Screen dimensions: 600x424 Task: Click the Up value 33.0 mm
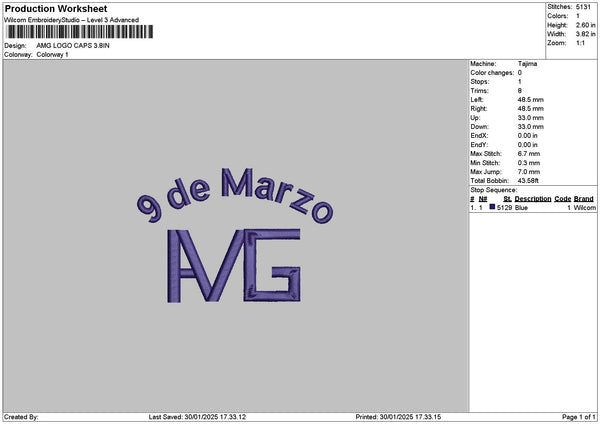tap(530, 118)
